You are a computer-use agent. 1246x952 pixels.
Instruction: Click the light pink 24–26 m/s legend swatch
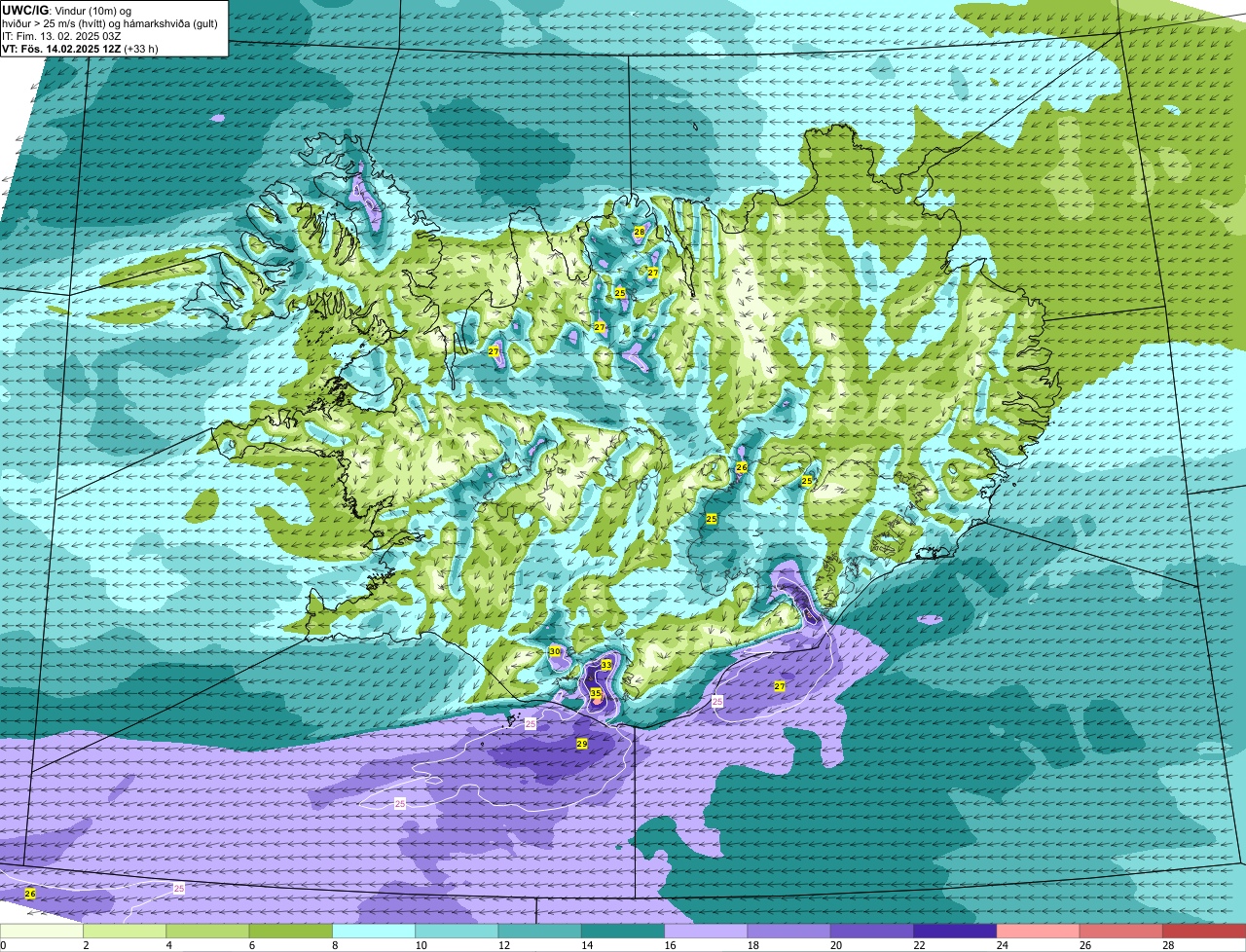pyautogui.click(x=1038, y=931)
